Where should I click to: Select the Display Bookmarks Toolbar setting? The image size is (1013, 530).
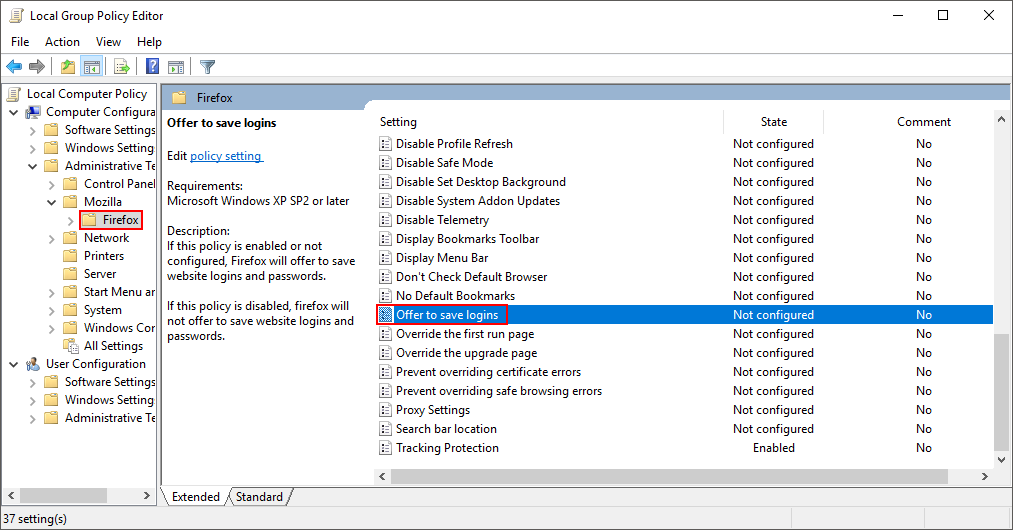(467, 239)
